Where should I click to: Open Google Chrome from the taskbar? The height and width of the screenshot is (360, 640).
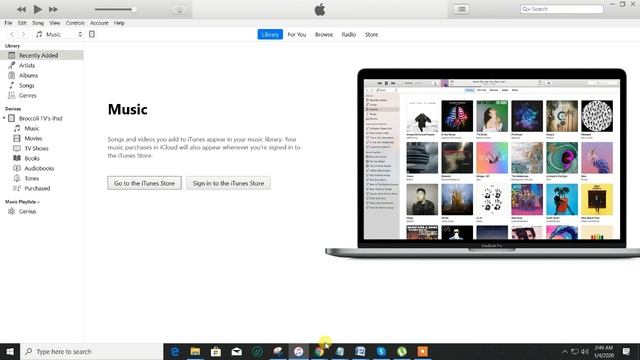click(x=319, y=351)
